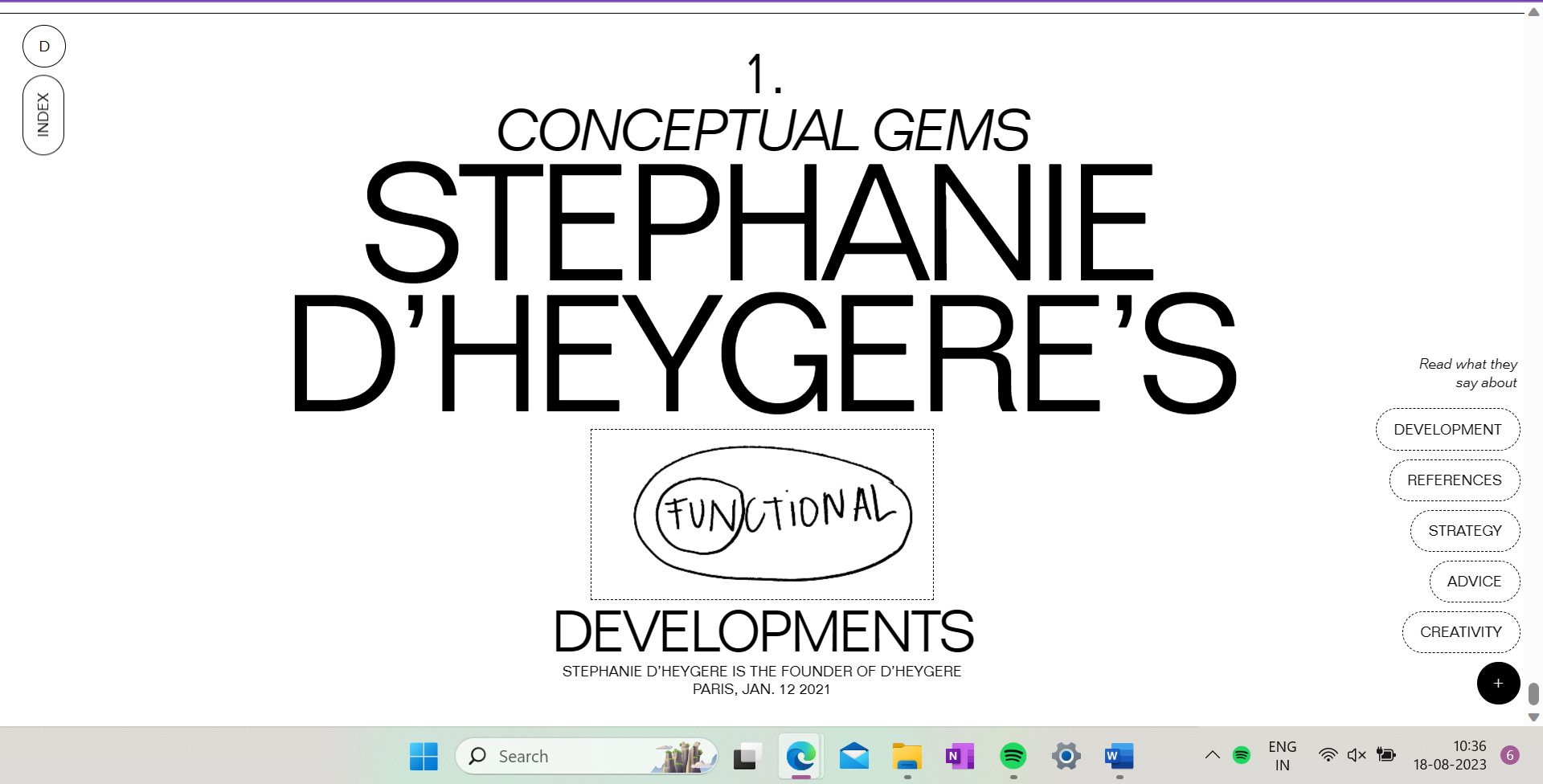The width and height of the screenshot is (1543, 784).
Task: Open Spotify from the taskbar
Action: (1013, 756)
